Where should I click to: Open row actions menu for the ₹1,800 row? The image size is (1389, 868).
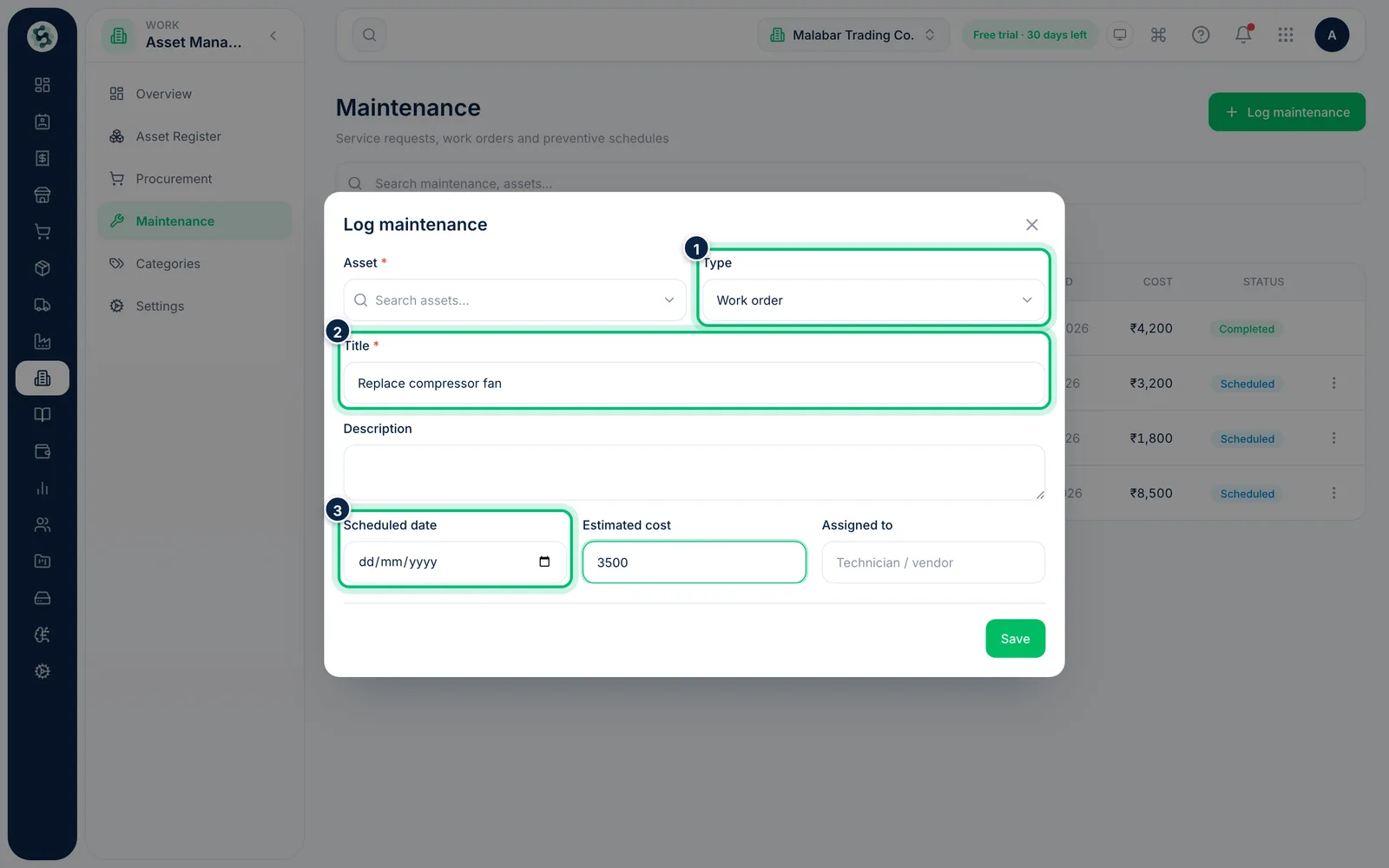coord(1333,438)
